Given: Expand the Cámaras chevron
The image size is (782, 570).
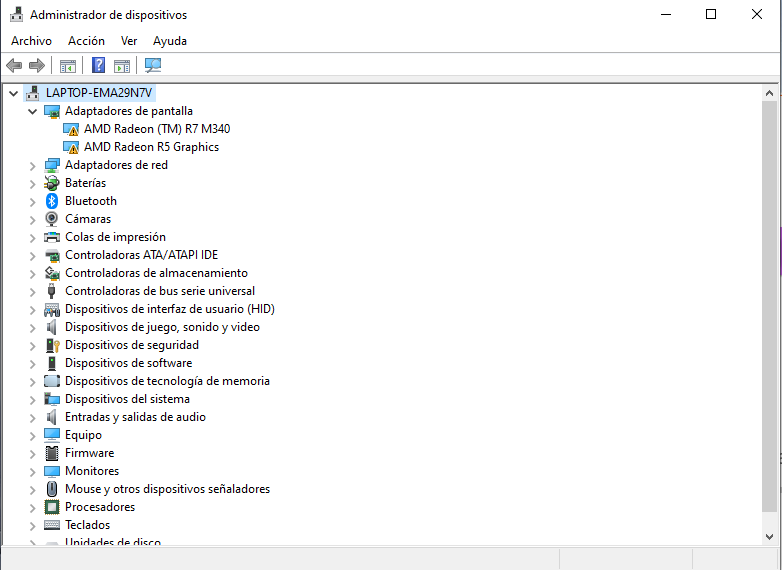Looking at the screenshot, I should [x=32, y=219].
